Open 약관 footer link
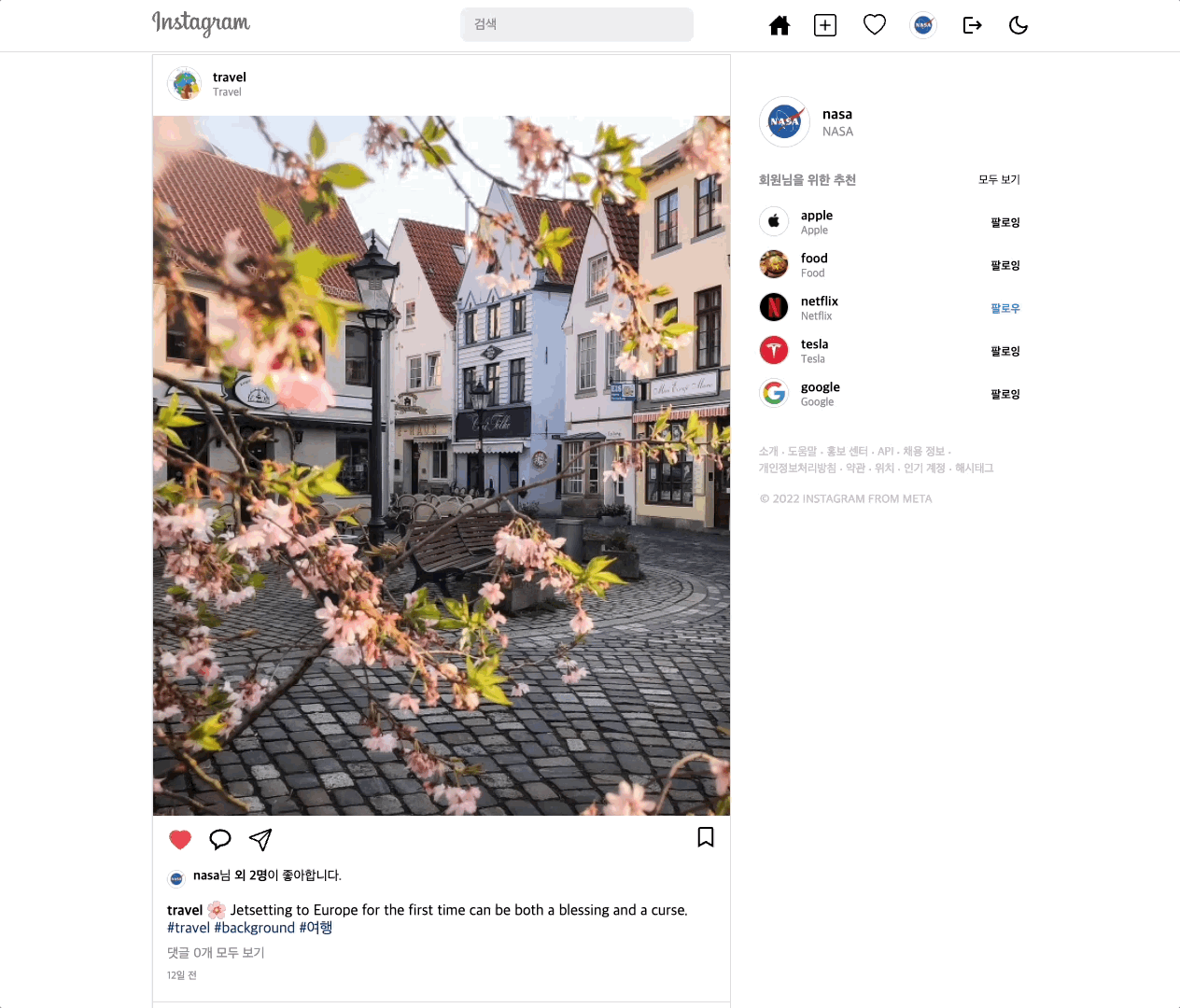The image size is (1180, 1008). 856,469
